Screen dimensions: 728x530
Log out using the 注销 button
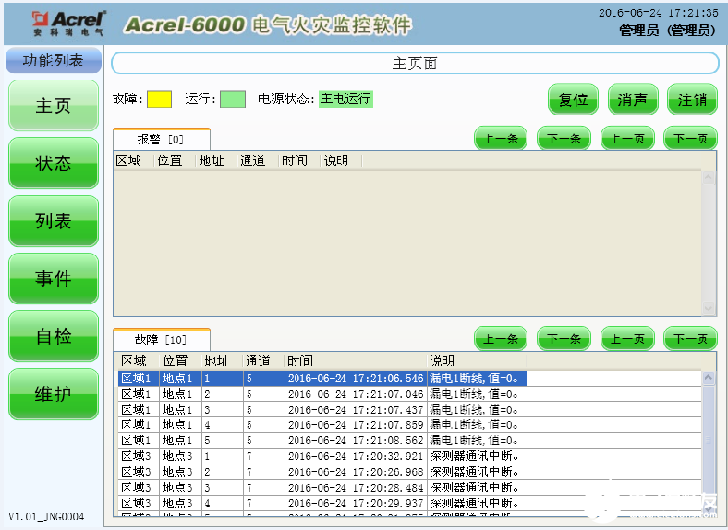[692, 100]
